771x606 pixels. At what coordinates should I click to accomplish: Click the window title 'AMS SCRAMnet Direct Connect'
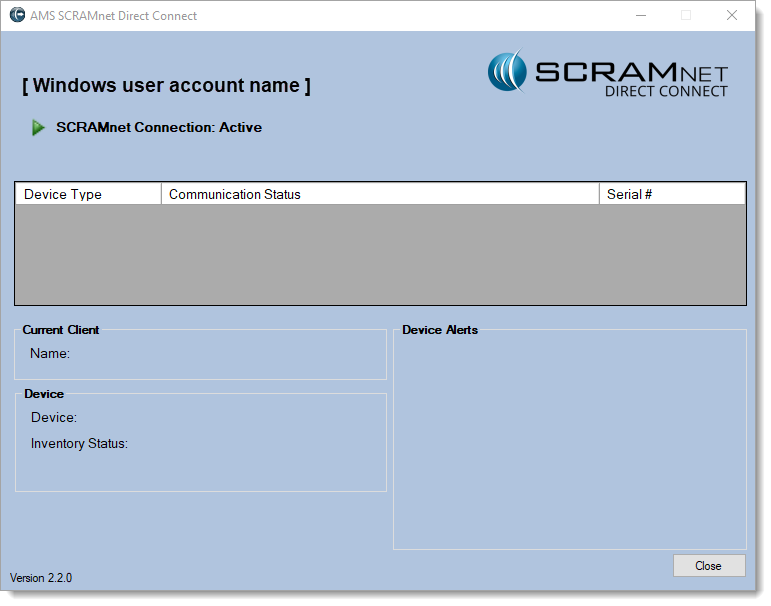click(114, 16)
